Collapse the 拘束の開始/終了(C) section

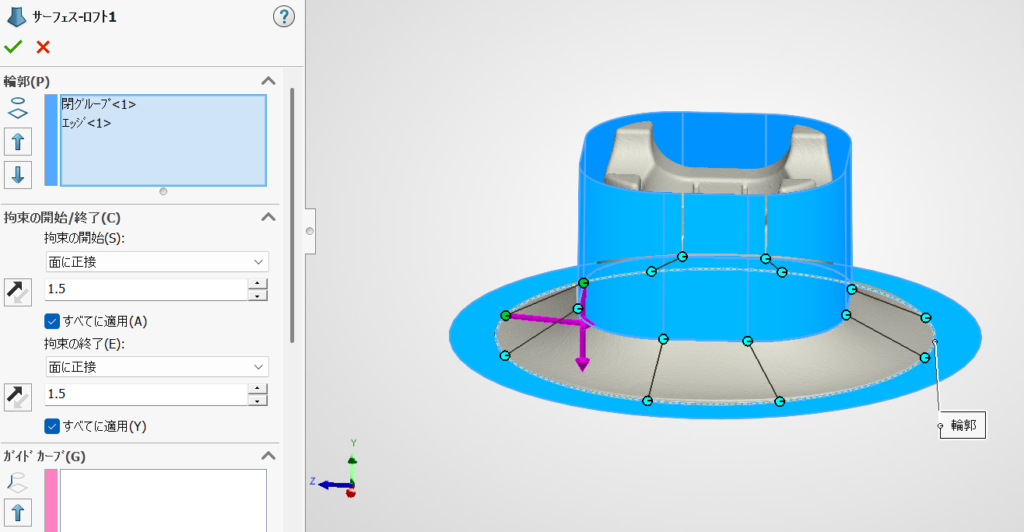coord(267,216)
